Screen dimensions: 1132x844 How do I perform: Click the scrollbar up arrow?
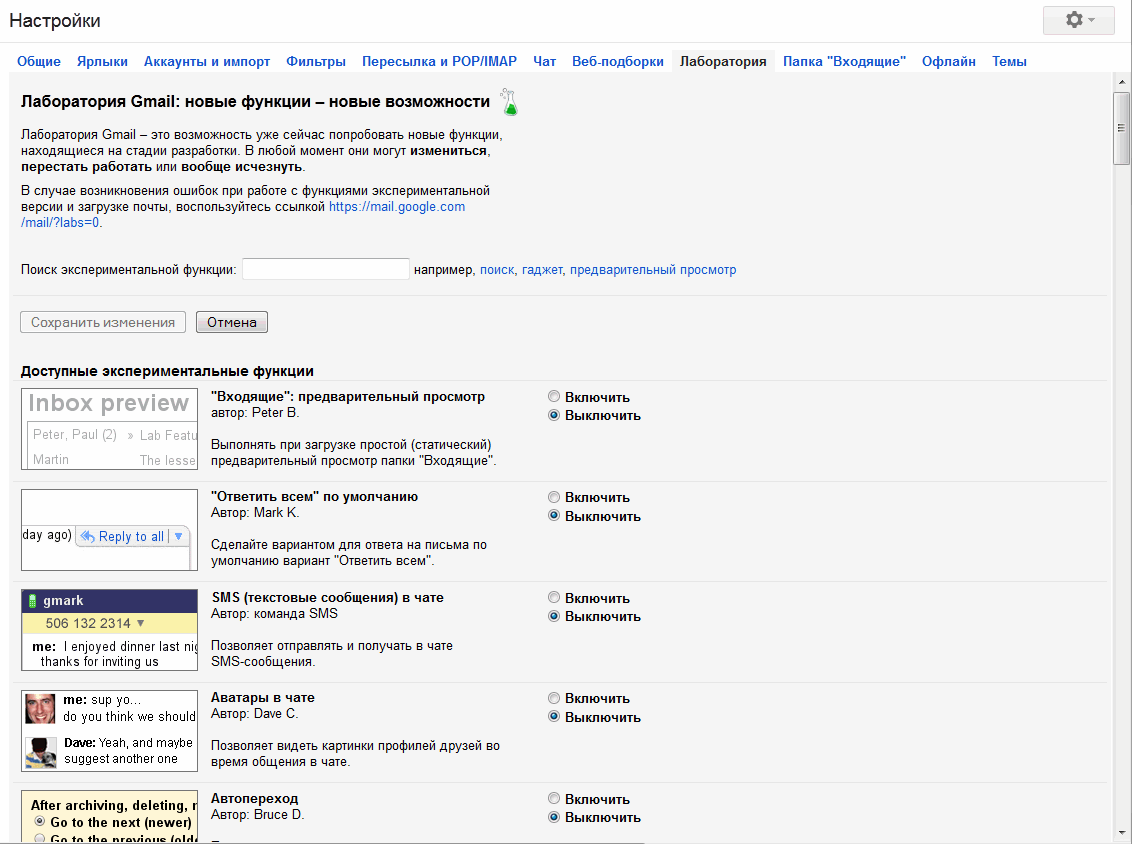pos(1122,82)
